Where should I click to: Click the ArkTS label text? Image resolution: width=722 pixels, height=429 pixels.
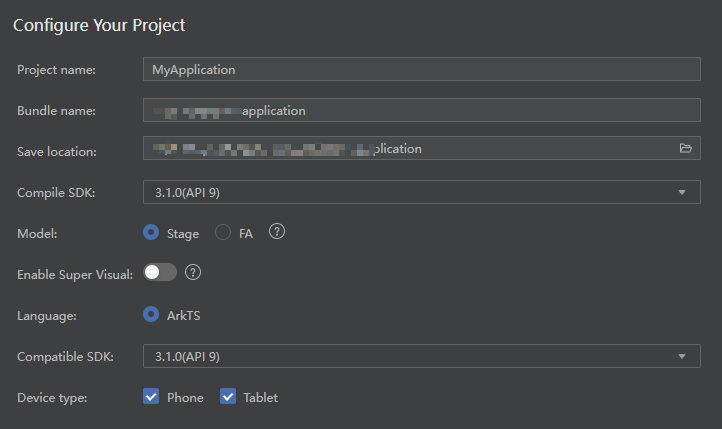tap(184, 316)
